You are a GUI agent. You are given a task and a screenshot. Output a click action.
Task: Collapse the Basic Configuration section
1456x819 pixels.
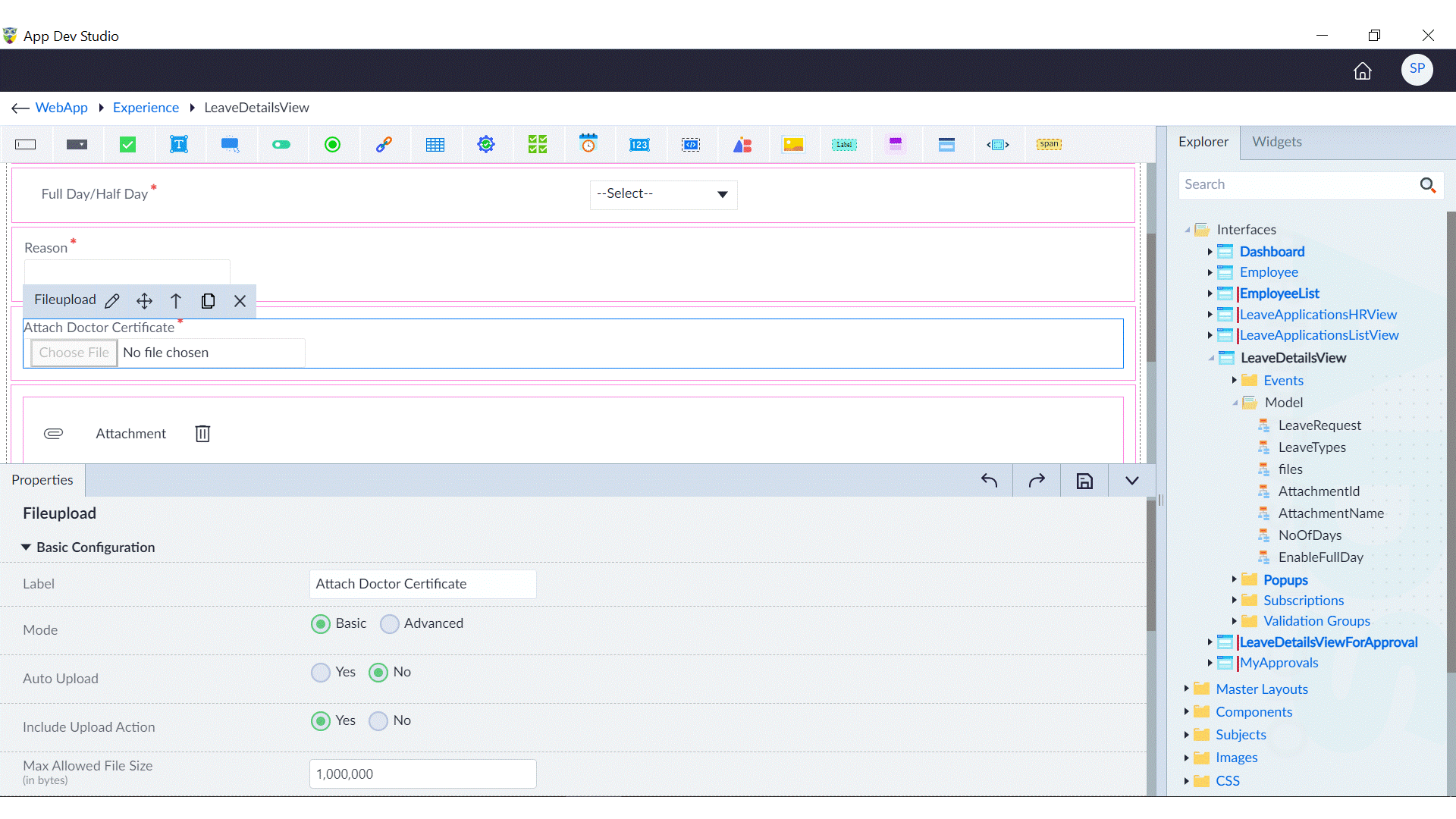[x=26, y=548]
